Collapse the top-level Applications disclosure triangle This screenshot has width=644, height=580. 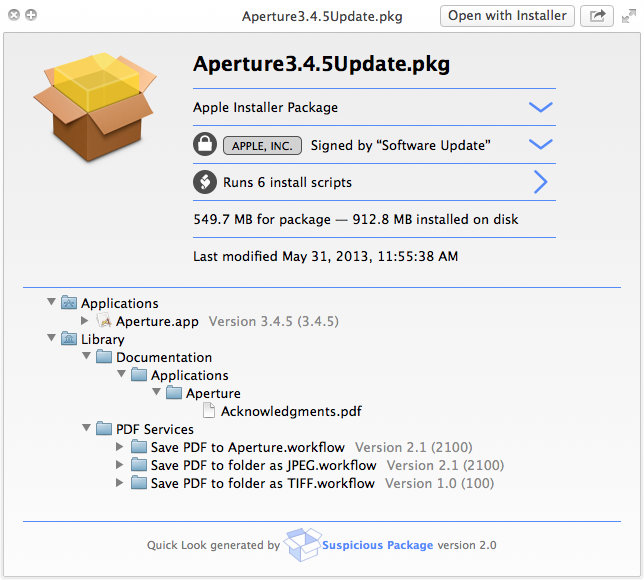click(51, 302)
